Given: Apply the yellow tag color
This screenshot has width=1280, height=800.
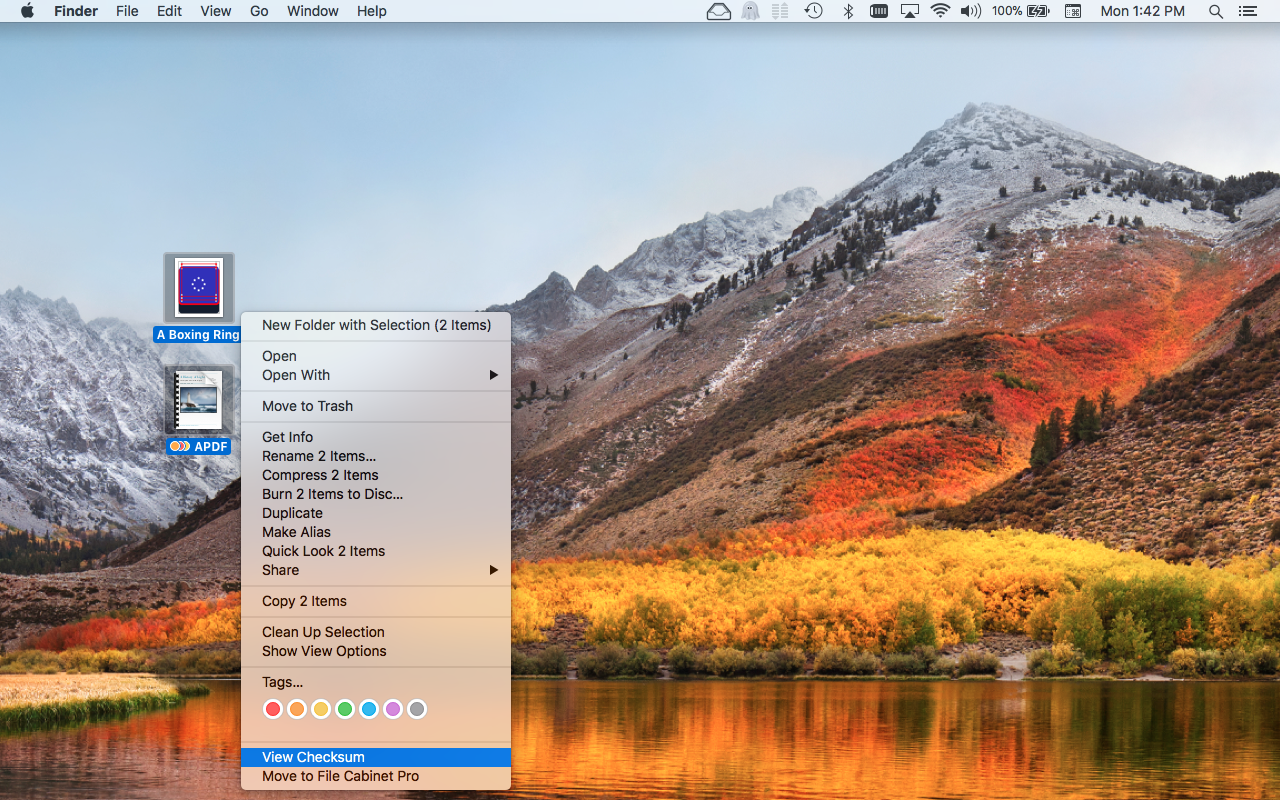Looking at the screenshot, I should [321, 709].
